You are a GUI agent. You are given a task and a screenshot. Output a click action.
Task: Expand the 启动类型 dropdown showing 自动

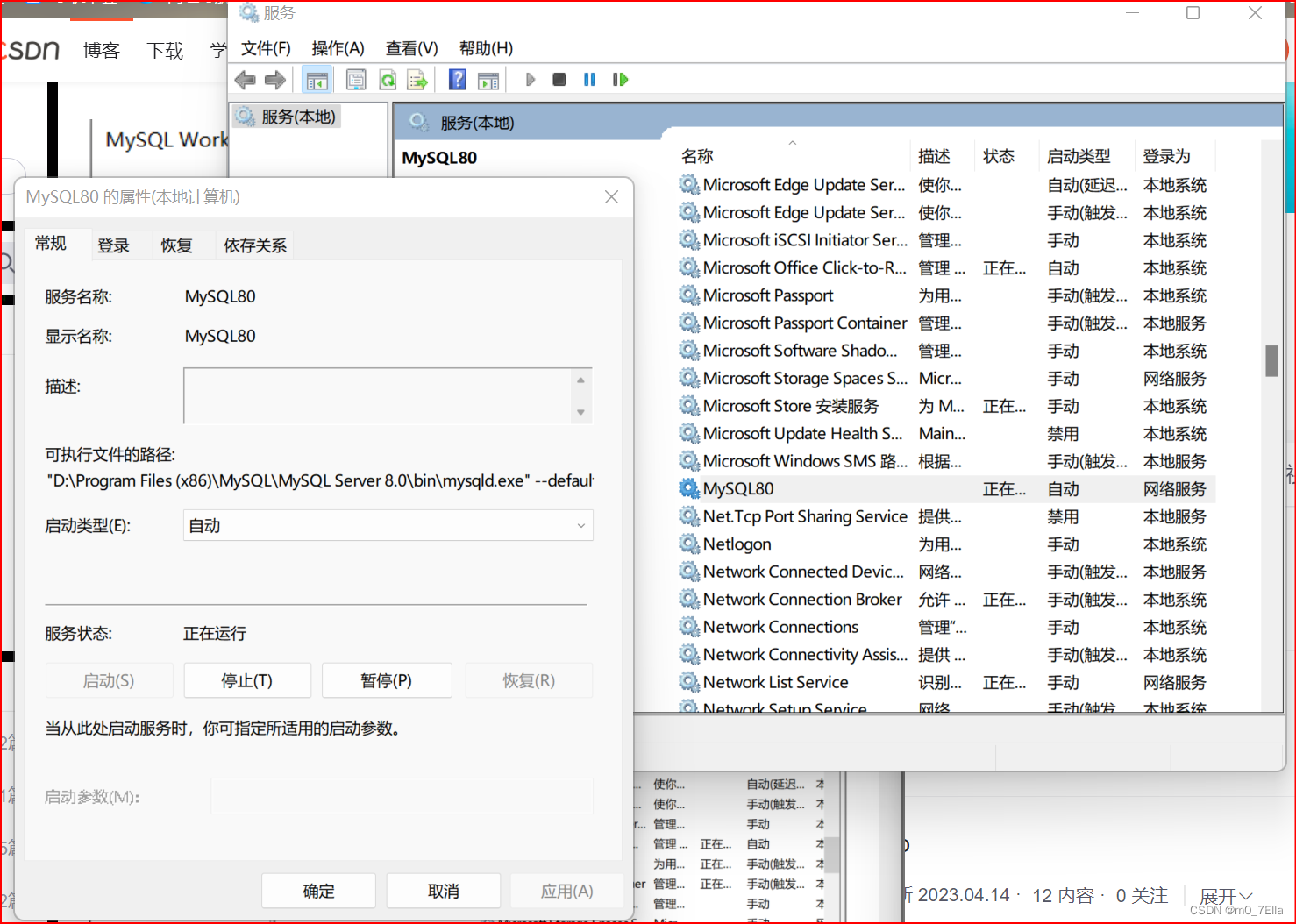[x=388, y=526]
